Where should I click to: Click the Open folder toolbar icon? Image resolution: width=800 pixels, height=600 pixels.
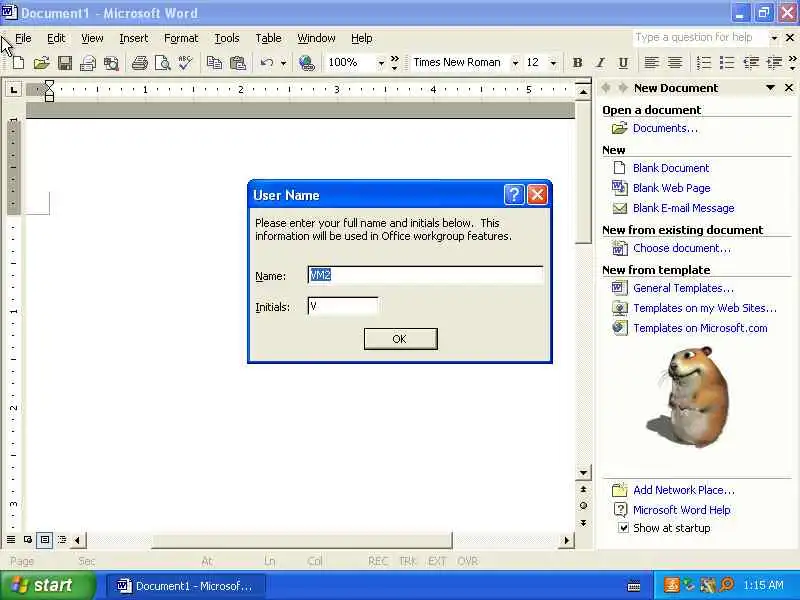click(41, 63)
